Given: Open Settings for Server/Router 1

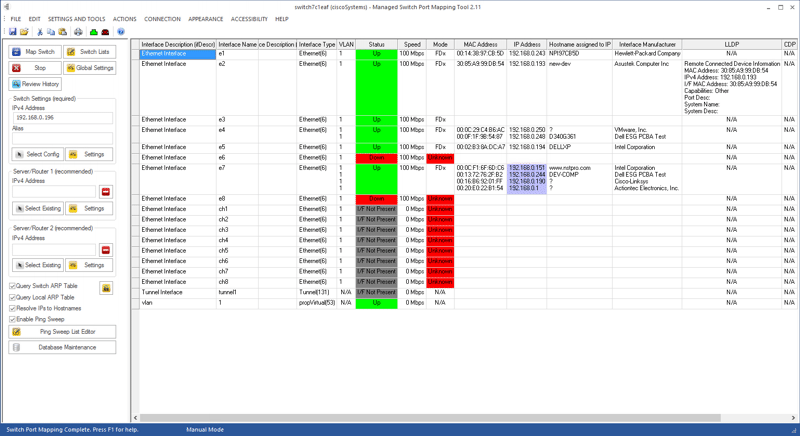Looking at the screenshot, I should (x=89, y=208).
